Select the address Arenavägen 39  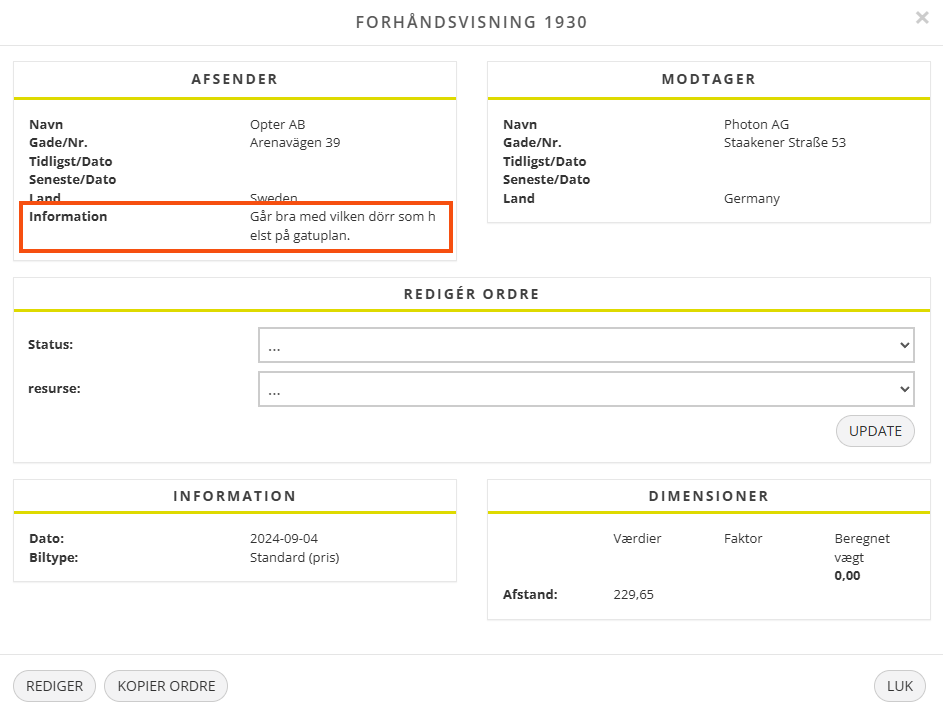pos(295,143)
